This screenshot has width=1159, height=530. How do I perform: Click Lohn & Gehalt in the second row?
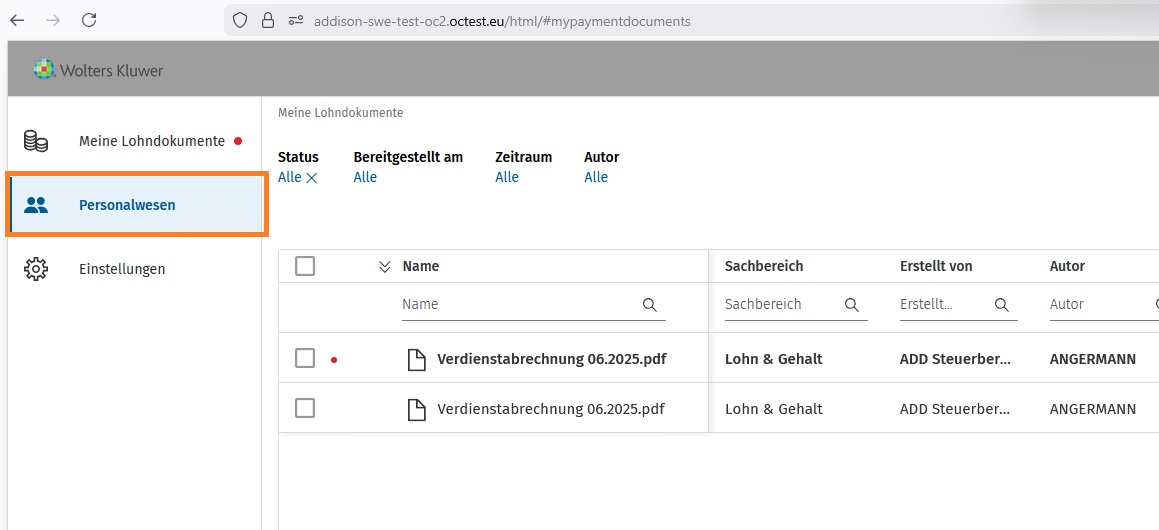point(774,409)
